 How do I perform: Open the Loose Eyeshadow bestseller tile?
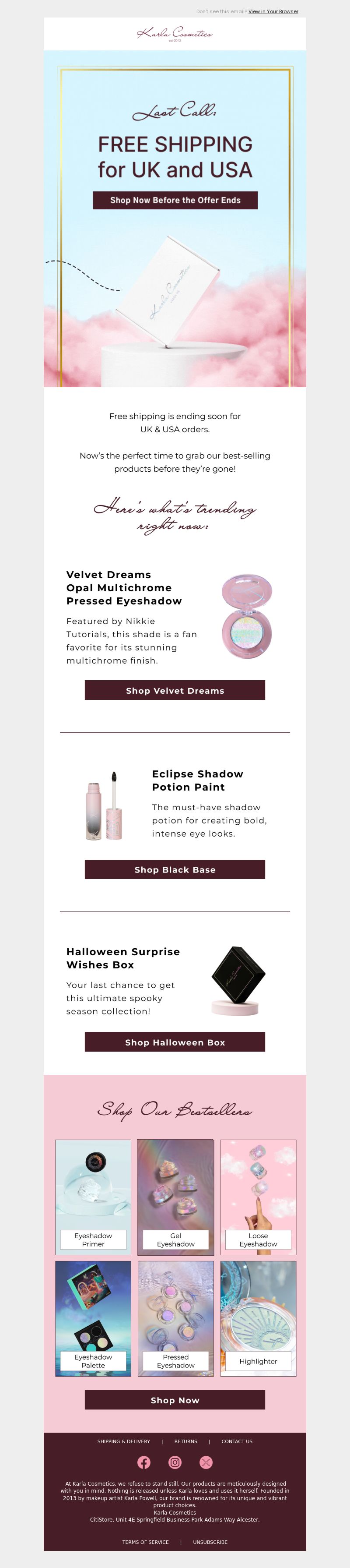point(258,1197)
